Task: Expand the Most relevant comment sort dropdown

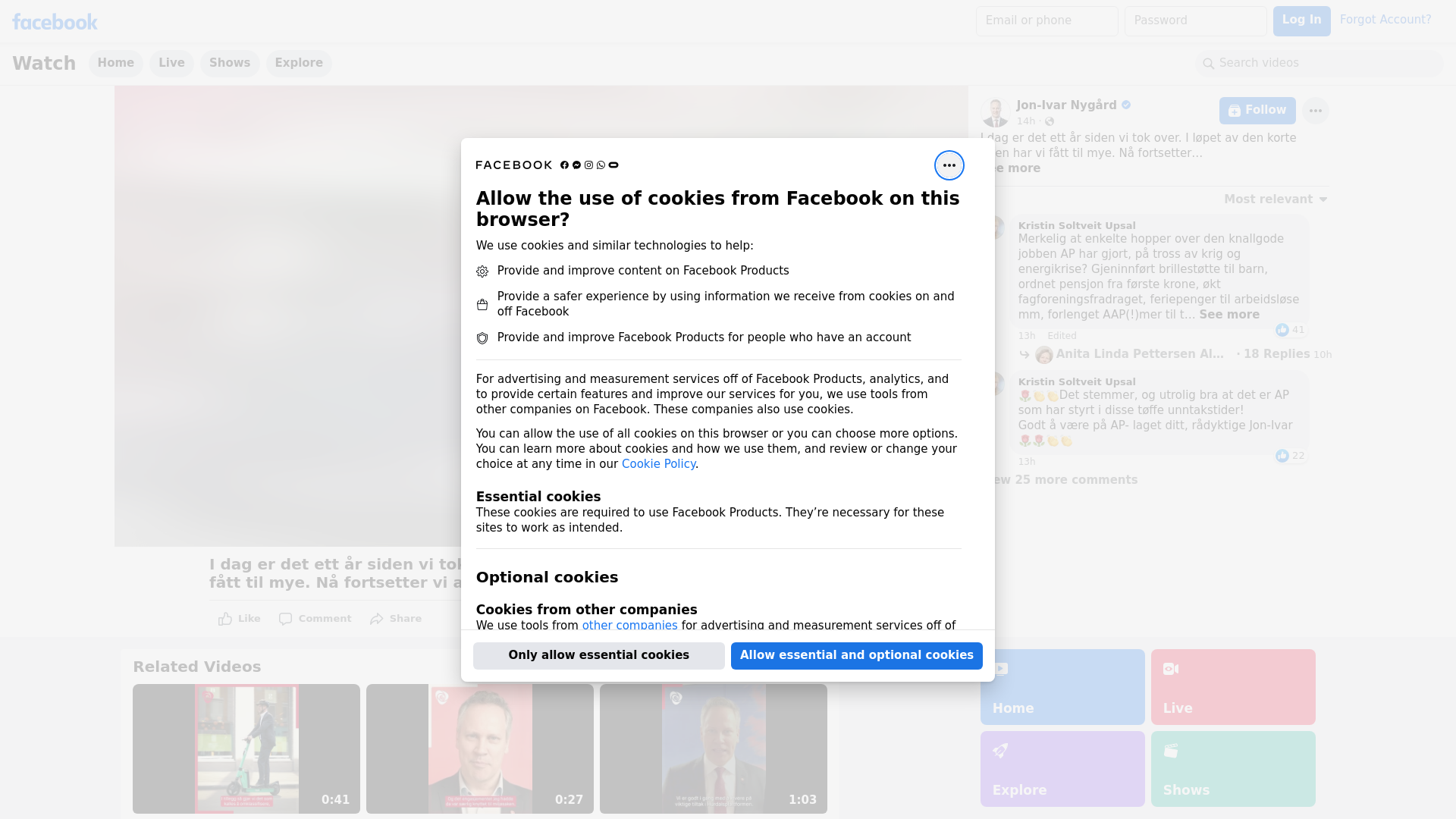Action: 1276,199
